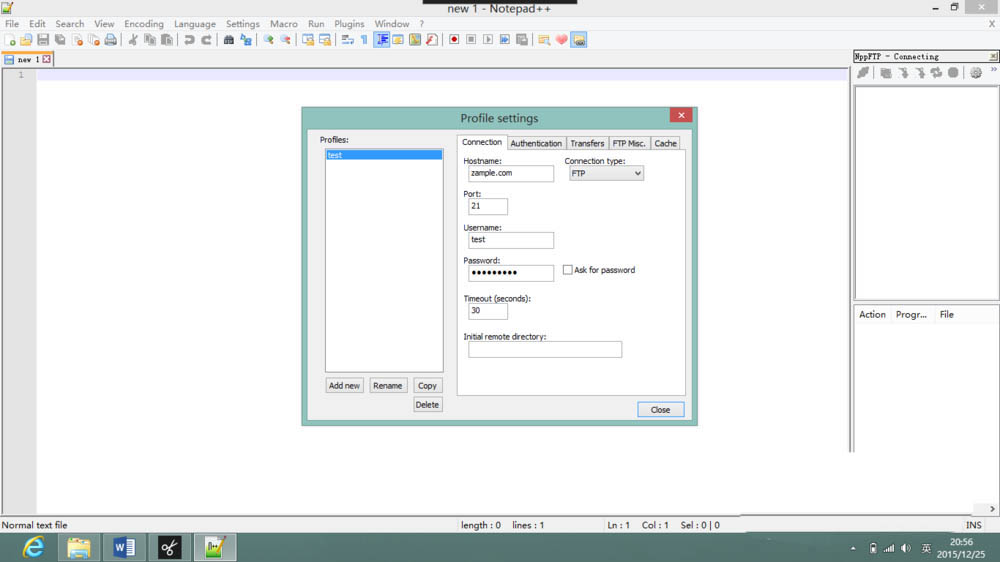The height and width of the screenshot is (562, 1000).
Task: Open NppFTP settings gear icon
Action: (x=976, y=73)
